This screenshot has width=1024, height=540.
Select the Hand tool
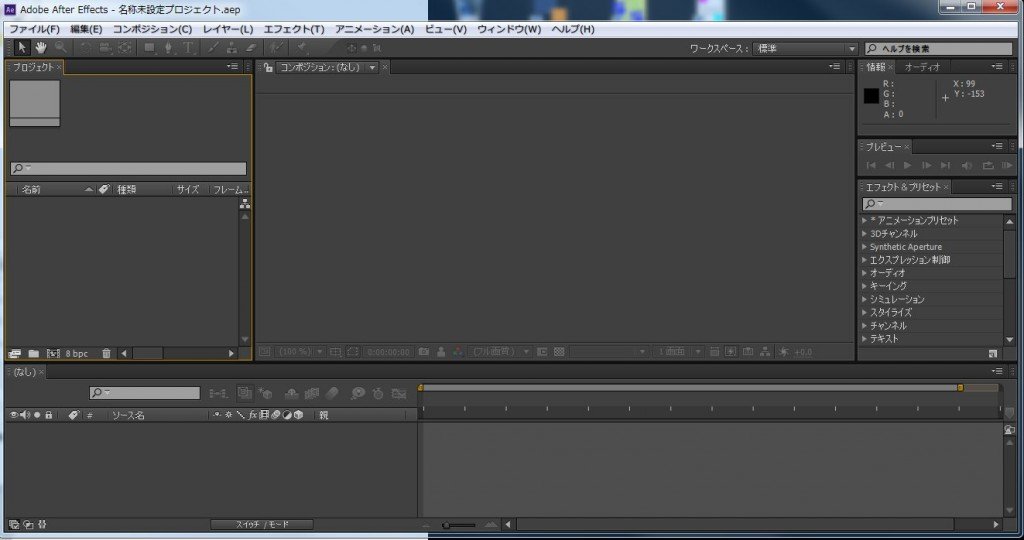click(x=40, y=48)
